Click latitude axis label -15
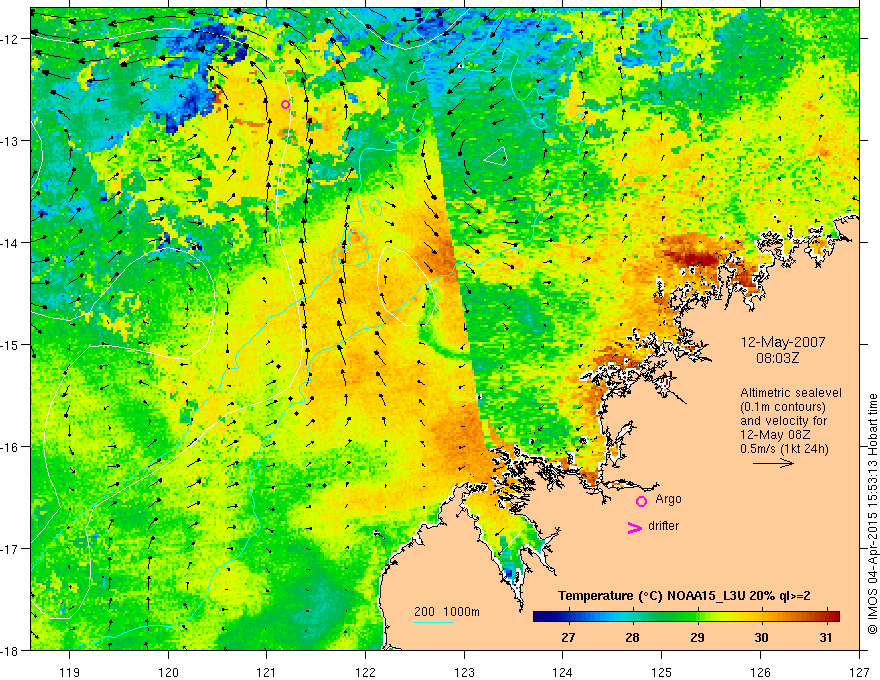Viewport: 880px width, 680px height. [12, 344]
